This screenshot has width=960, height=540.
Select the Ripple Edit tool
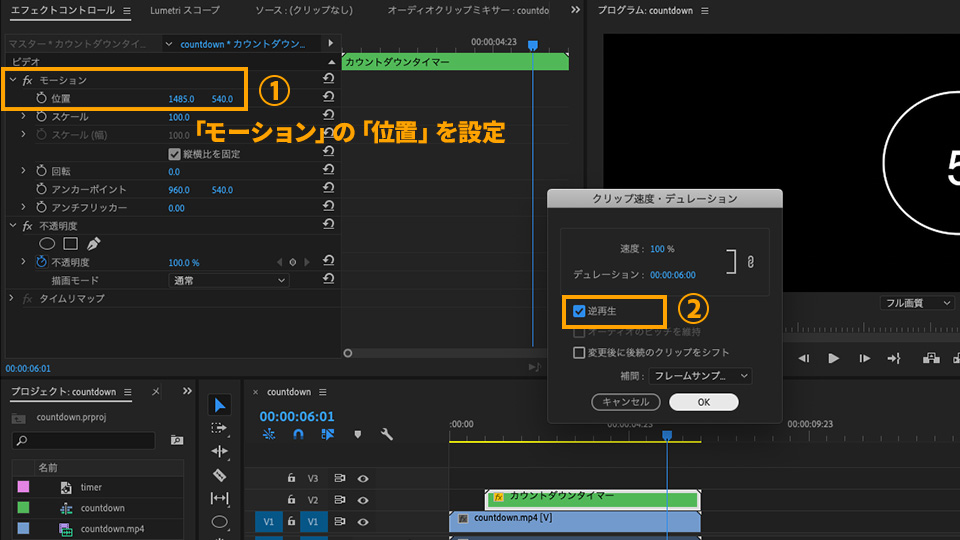[219, 451]
